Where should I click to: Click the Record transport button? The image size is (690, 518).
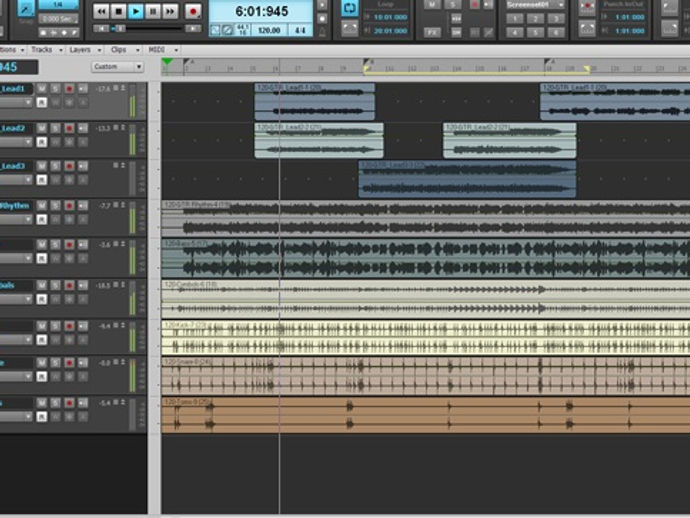tap(193, 11)
